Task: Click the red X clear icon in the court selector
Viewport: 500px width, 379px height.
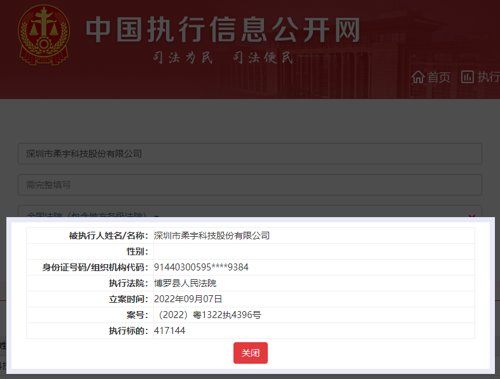Action: point(472,216)
